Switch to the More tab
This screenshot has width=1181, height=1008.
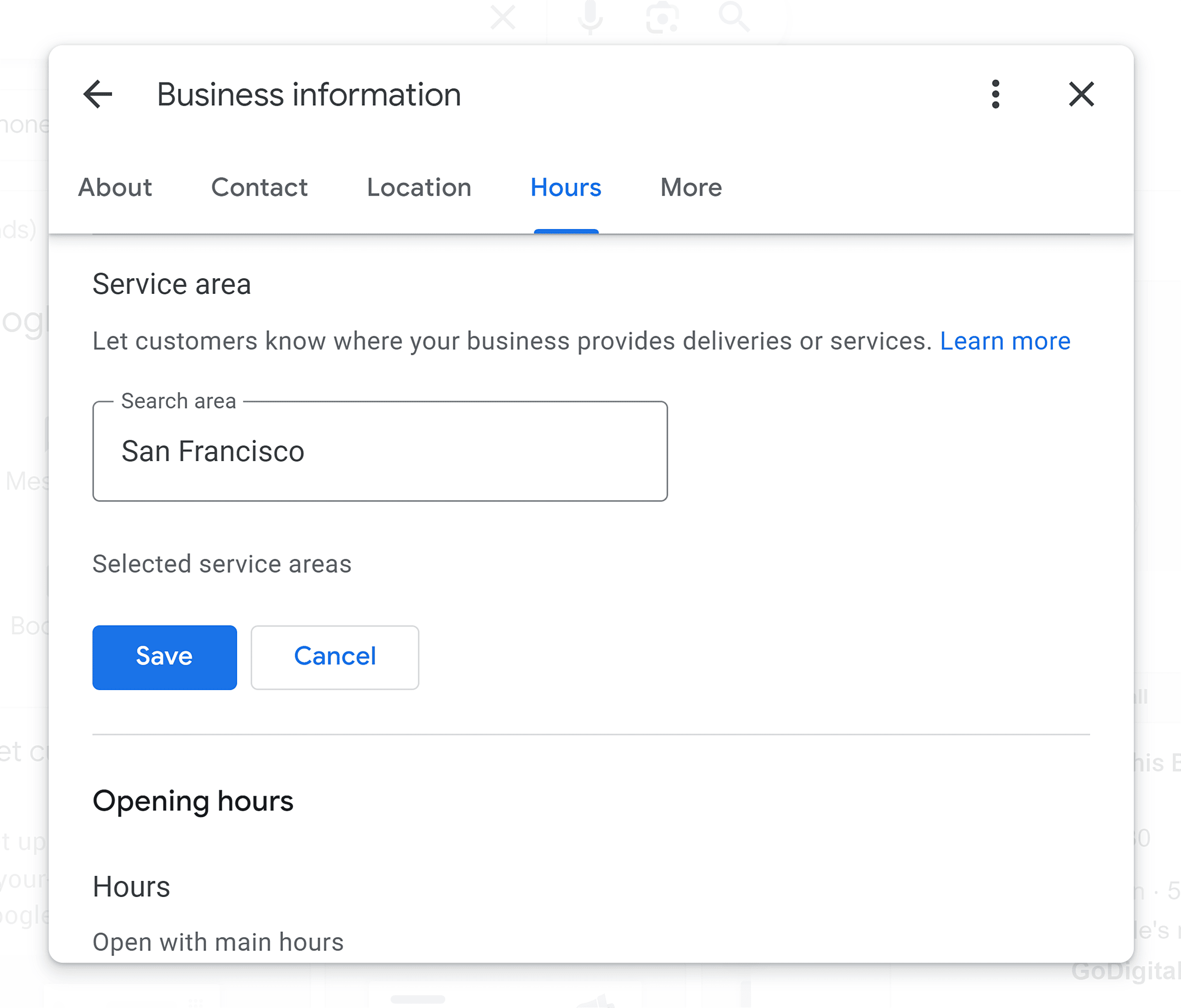click(x=691, y=187)
